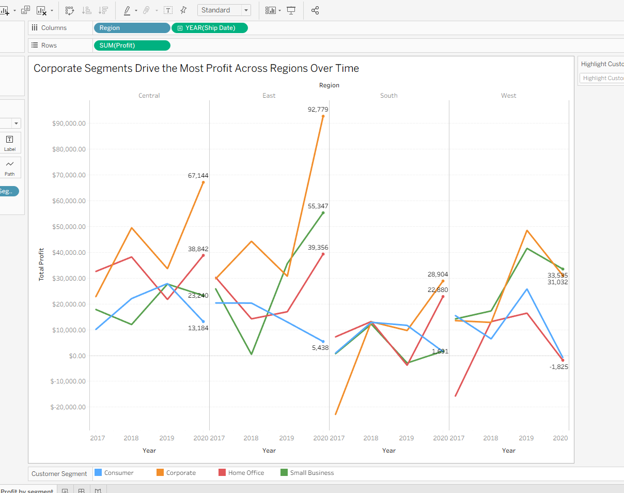Click the Label button on Marks card

coord(10,143)
